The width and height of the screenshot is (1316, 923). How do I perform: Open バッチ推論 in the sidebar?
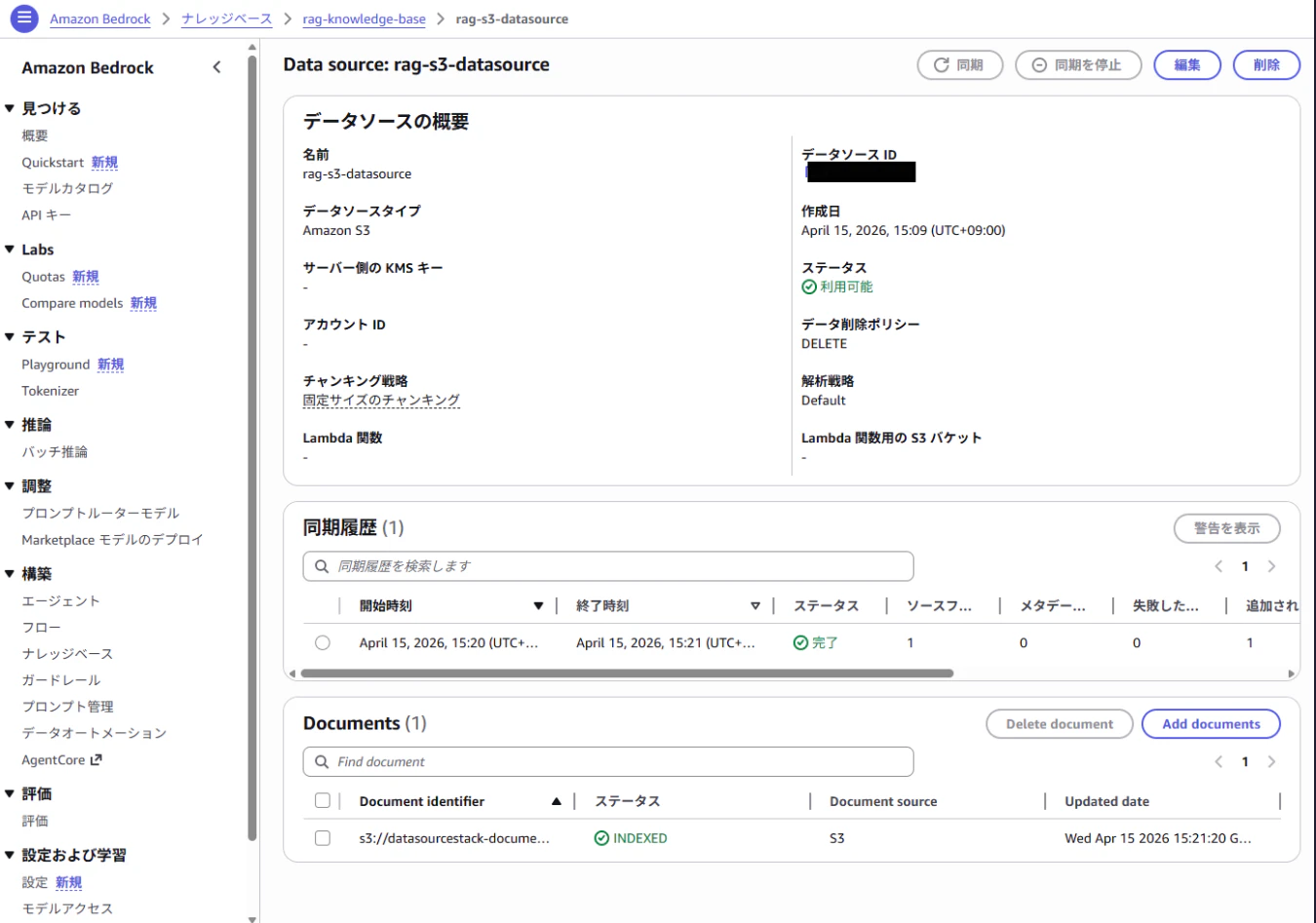point(55,452)
